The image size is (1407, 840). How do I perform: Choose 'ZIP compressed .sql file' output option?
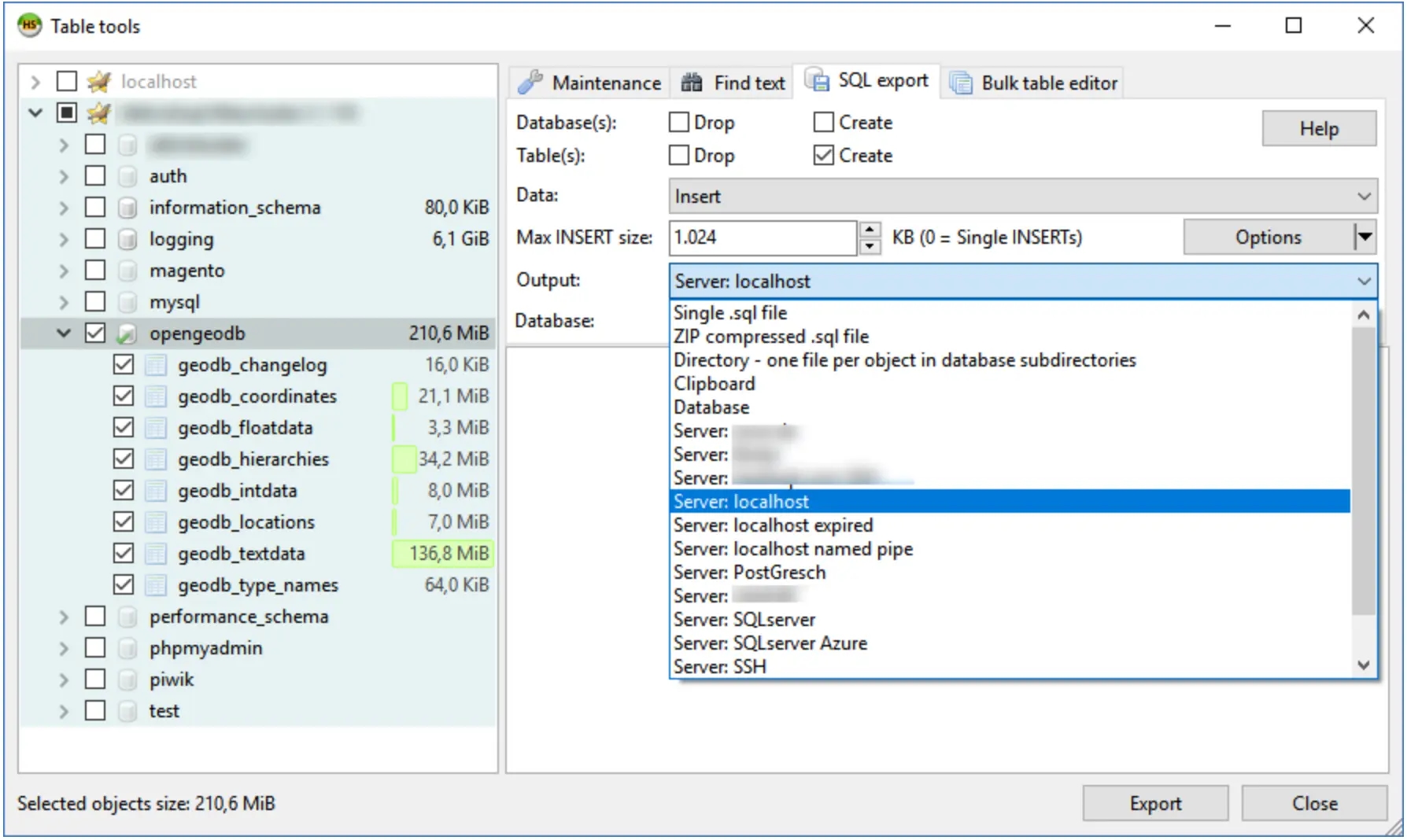click(x=771, y=337)
